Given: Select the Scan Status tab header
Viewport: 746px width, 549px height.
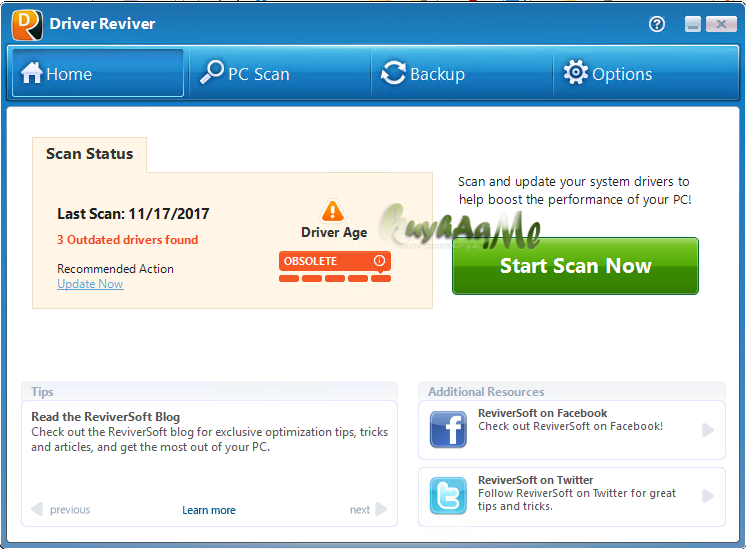Looking at the screenshot, I should click(89, 154).
